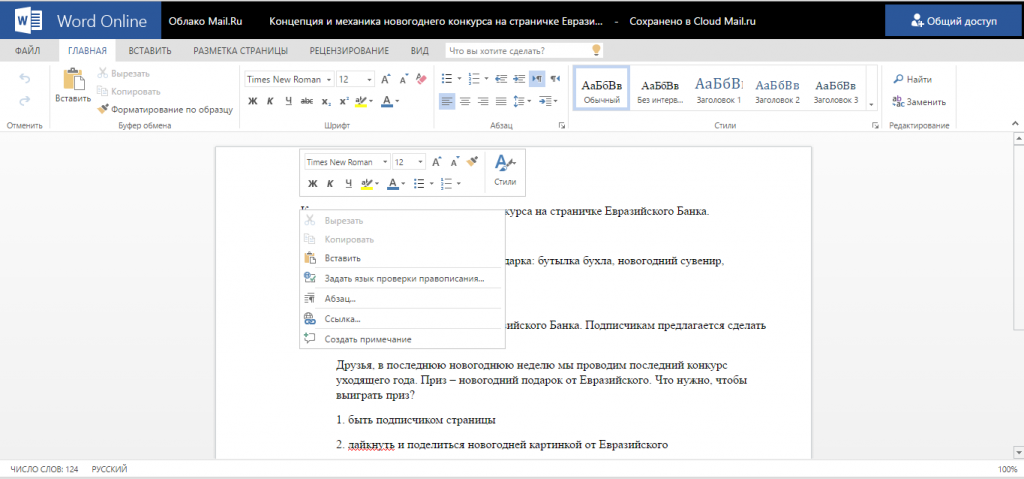1024x479 pixels.
Task: Decrease font size using ribbon shrink-font icon
Action: click(x=404, y=79)
